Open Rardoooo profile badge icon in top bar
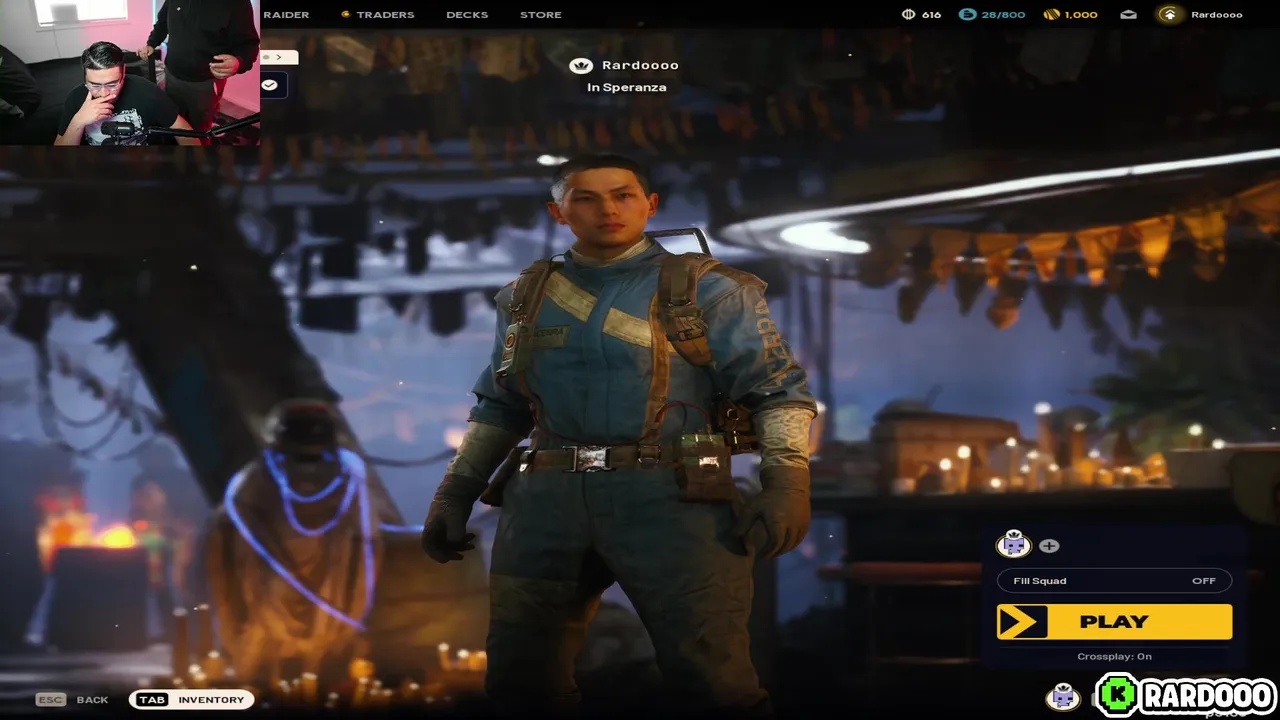 tap(1169, 15)
